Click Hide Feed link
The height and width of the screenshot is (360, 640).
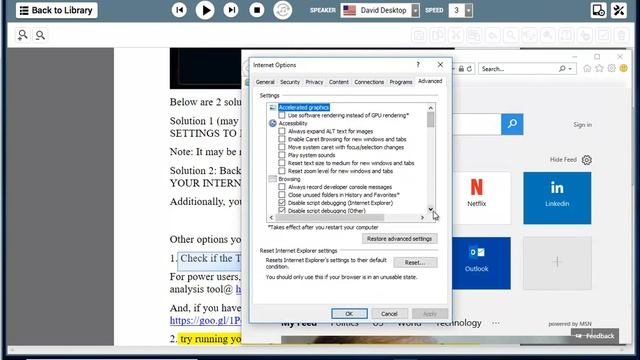point(563,160)
